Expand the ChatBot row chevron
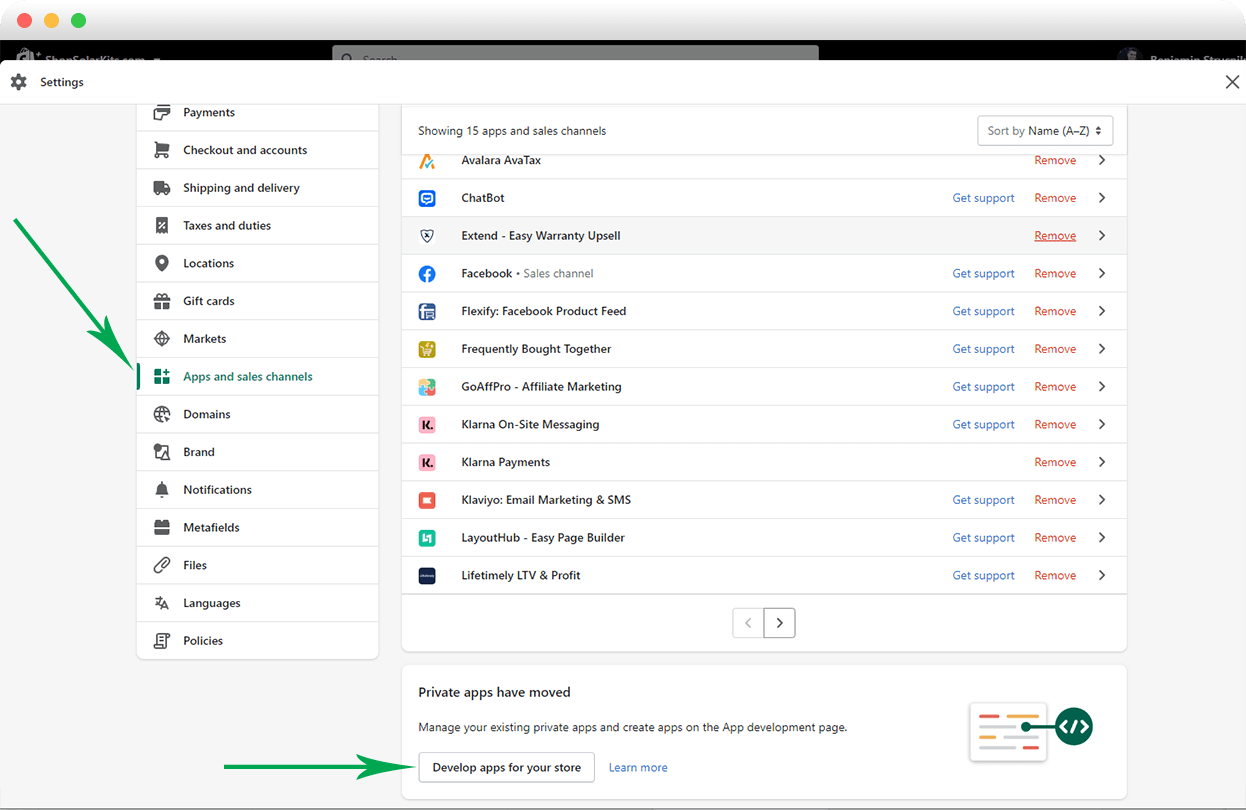The width and height of the screenshot is (1246, 810). 1102,198
